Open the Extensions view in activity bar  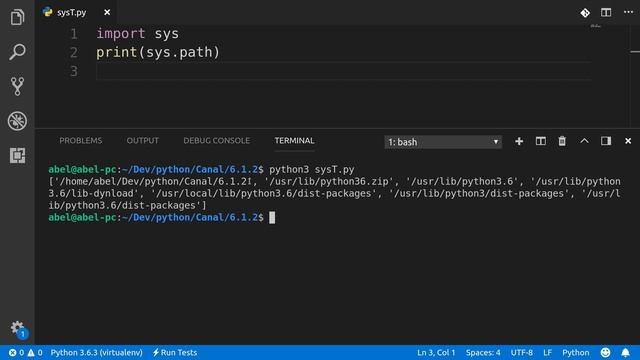(x=17, y=156)
